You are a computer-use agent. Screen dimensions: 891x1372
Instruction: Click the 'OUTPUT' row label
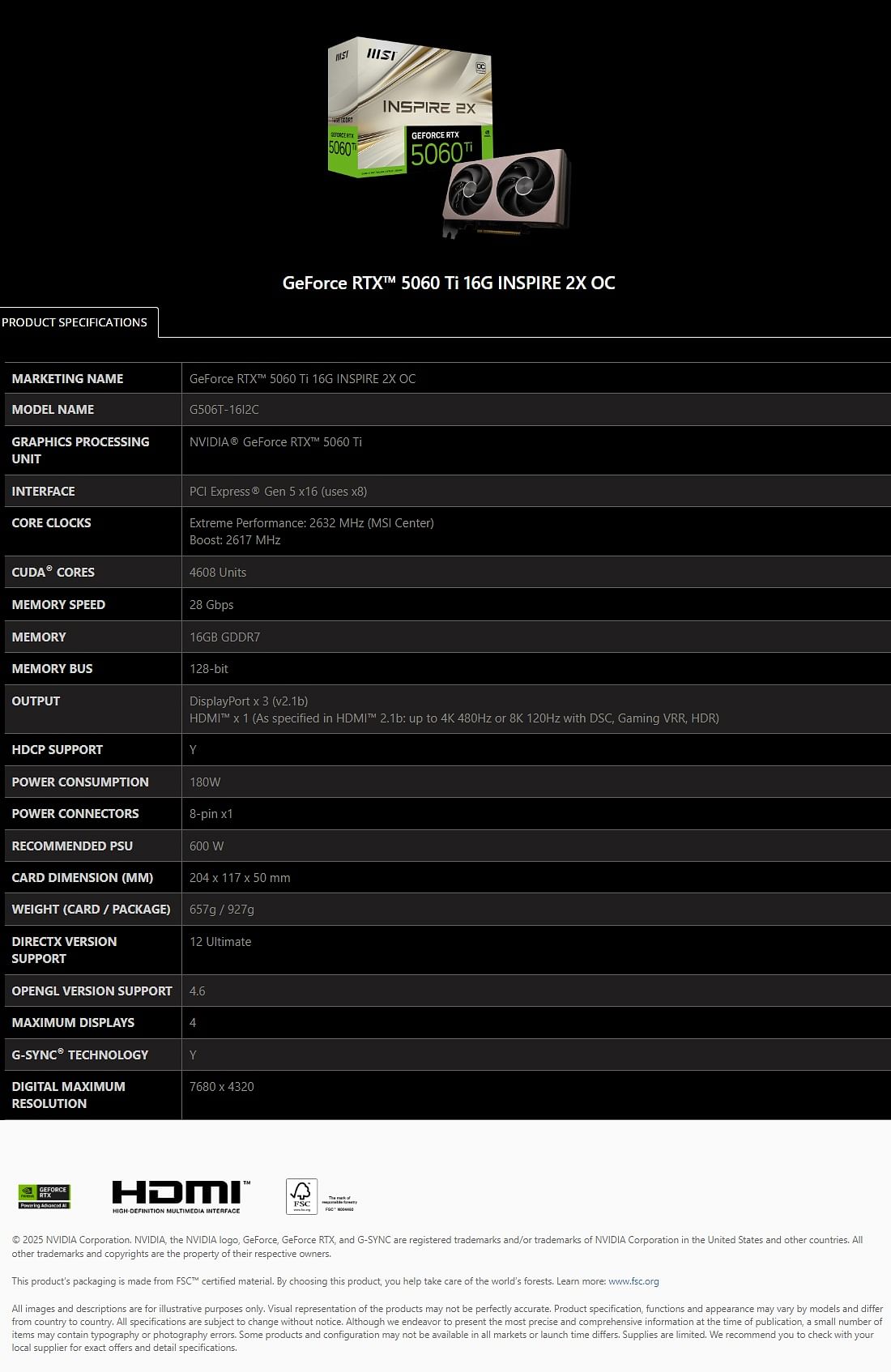tap(36, 701)
